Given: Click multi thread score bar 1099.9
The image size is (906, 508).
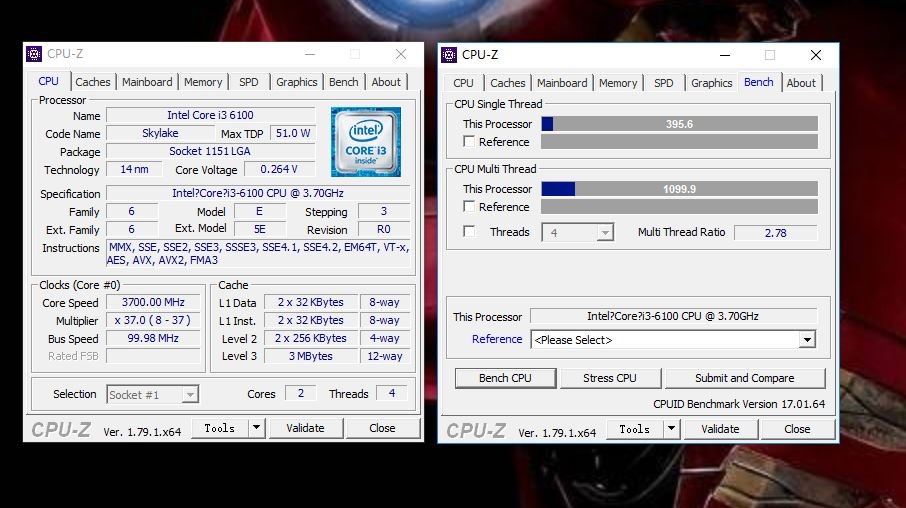Looking at the screenshot, I should 680,189.
